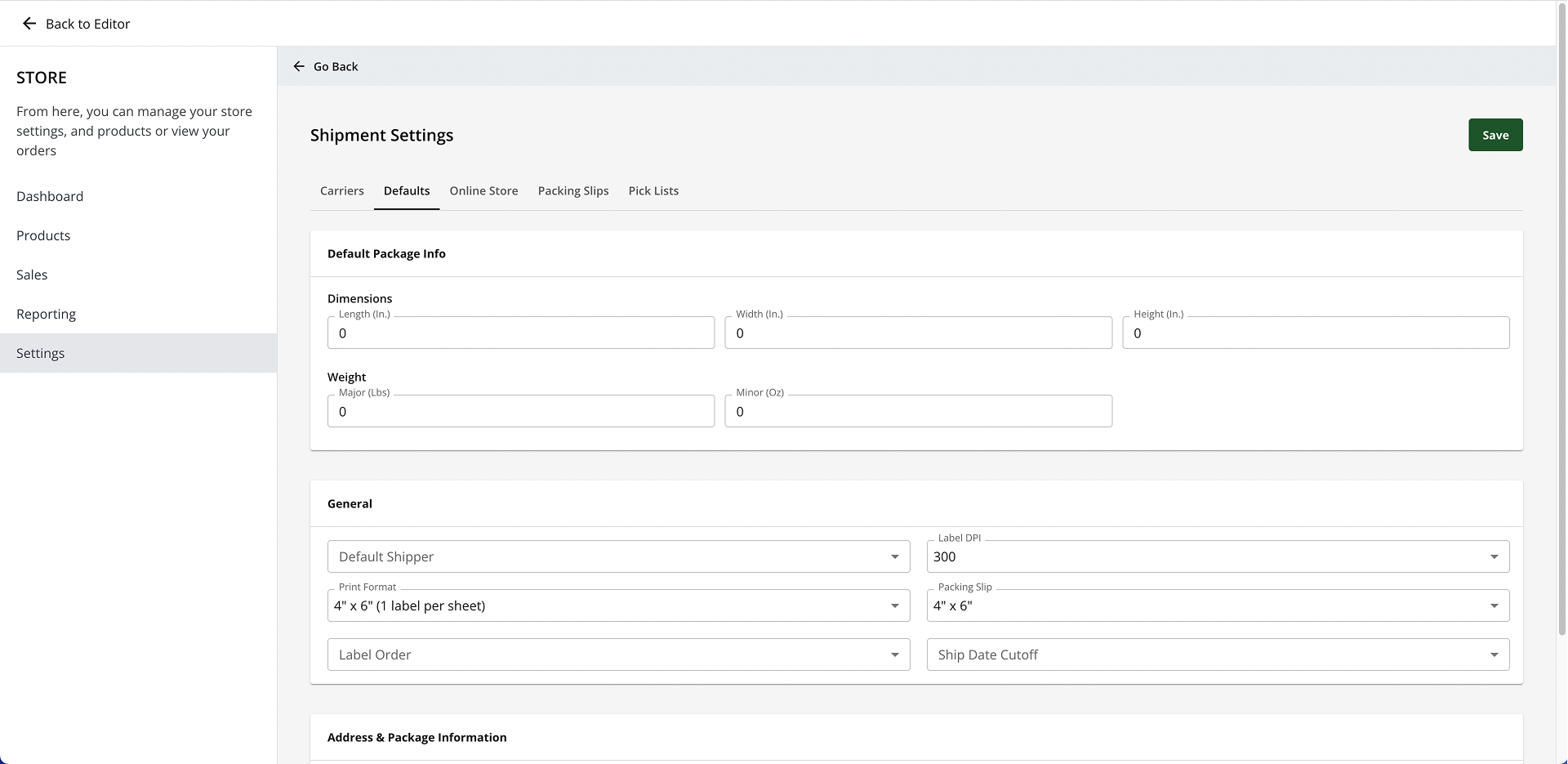The height and width of the screenshot is (764, 1568).
Task: Open Dashboard in the store sidebar
Action: click(x=50, y=196)
